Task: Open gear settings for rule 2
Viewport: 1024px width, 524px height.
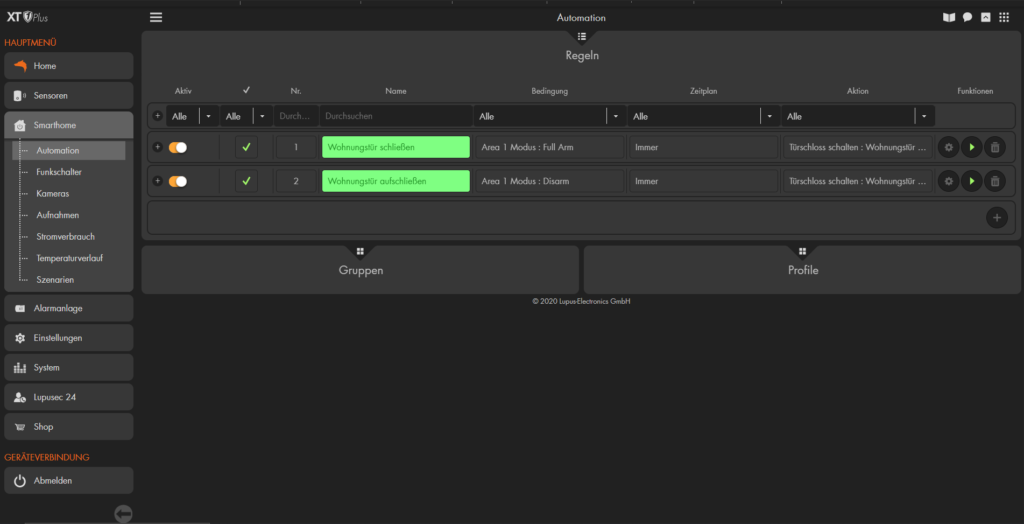Action: pyautogui.click(x=949, y=181)
